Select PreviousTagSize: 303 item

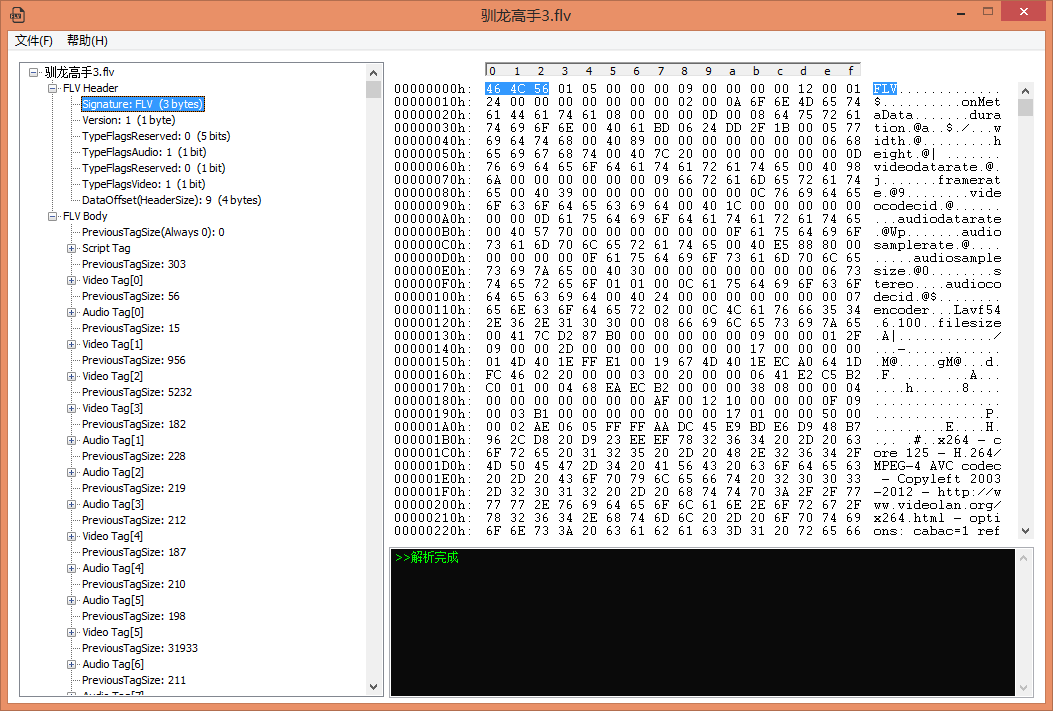click(x=134, y=265)
